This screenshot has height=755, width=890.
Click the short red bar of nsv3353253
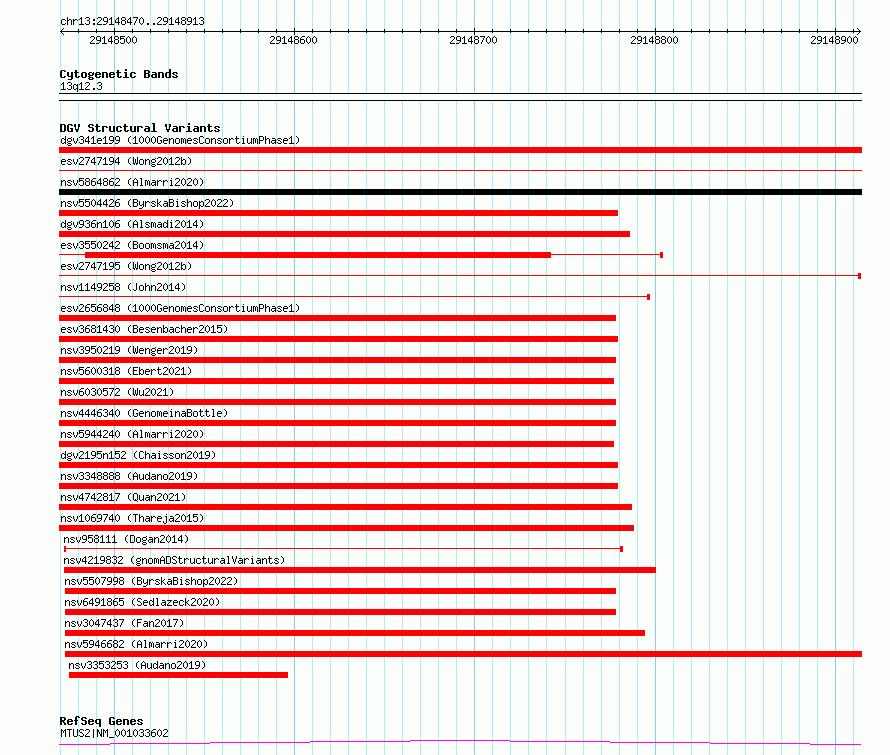178,675
